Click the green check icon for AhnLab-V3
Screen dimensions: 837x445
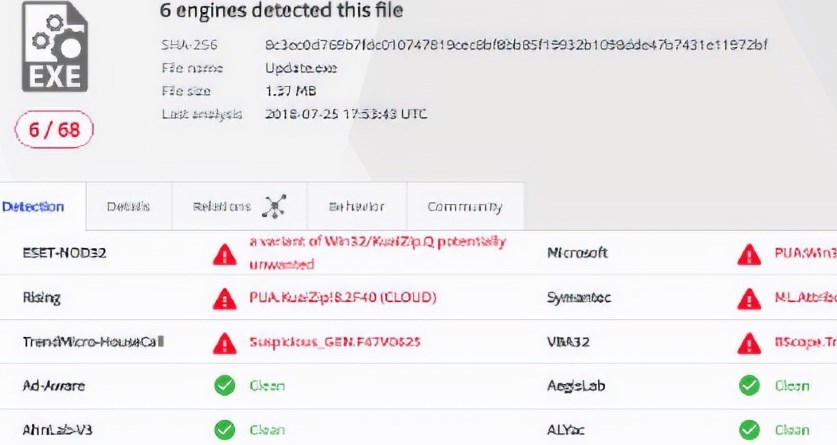[225, 430]
